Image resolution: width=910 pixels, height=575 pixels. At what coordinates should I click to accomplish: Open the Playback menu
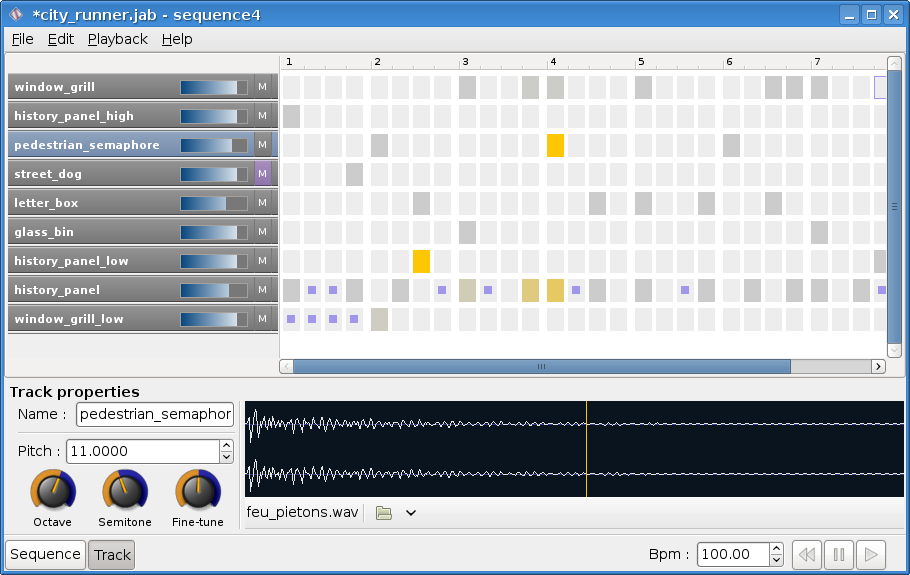118,39
